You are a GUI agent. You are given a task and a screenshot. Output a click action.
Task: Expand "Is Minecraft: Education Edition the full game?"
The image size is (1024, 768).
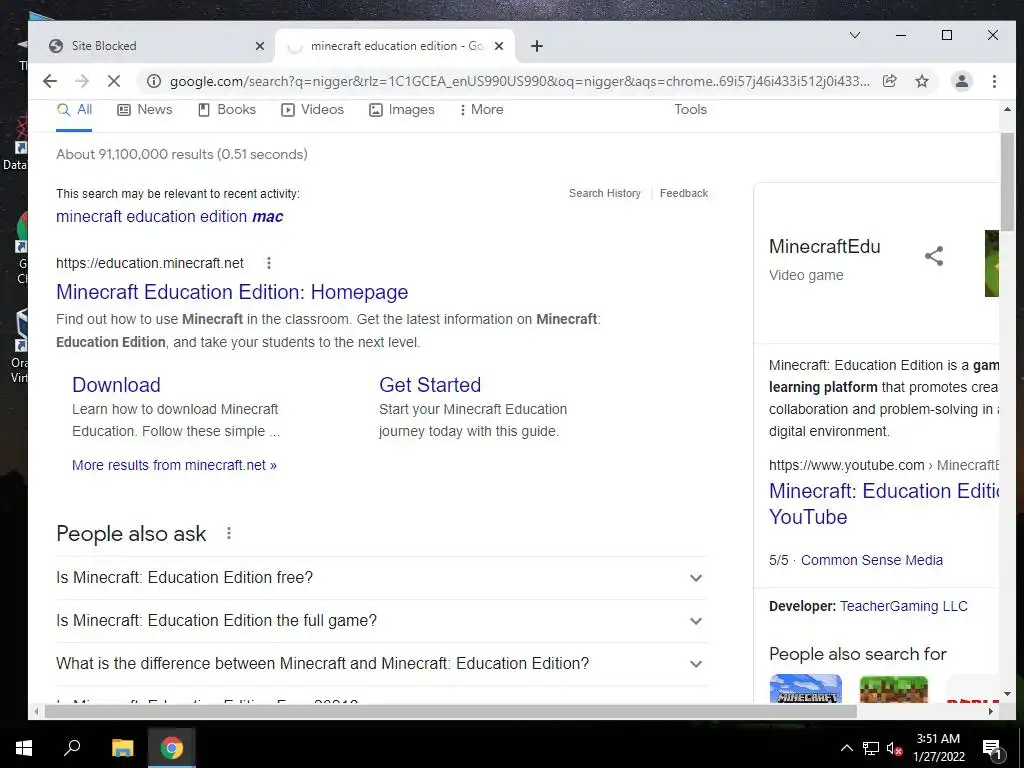(382, 621)
